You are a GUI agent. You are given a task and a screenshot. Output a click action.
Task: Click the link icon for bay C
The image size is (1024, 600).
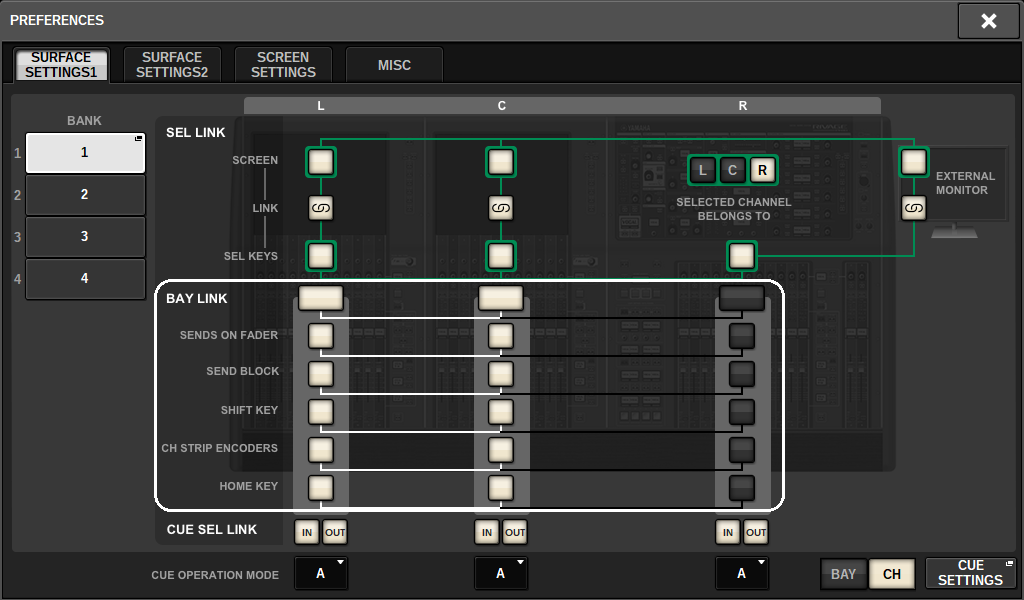(501, 208)
